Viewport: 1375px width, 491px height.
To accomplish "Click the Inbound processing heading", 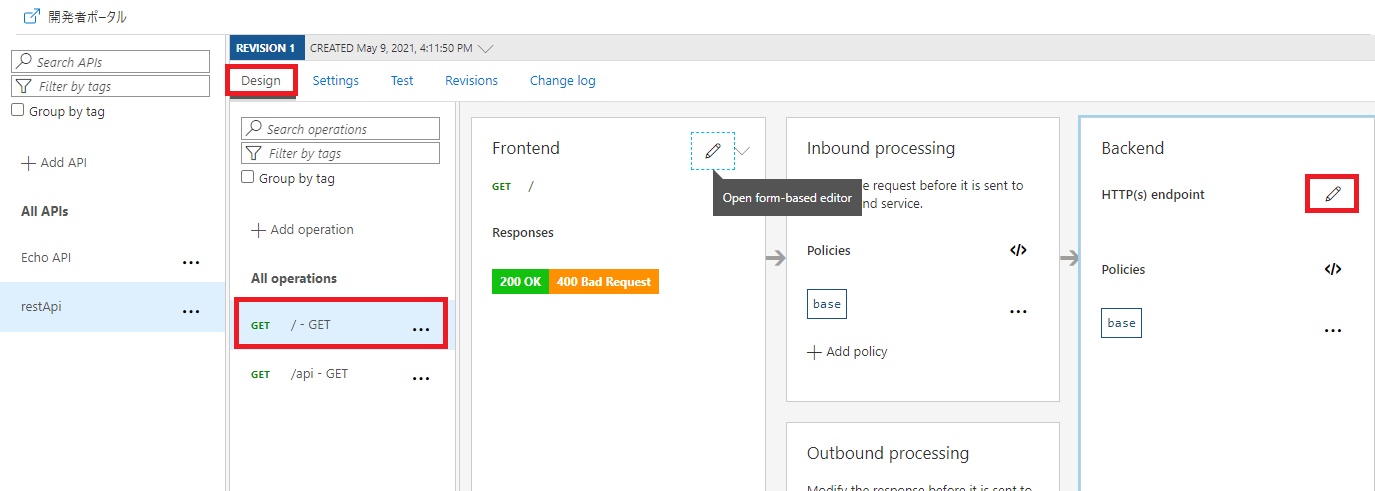I will point(881,148).
